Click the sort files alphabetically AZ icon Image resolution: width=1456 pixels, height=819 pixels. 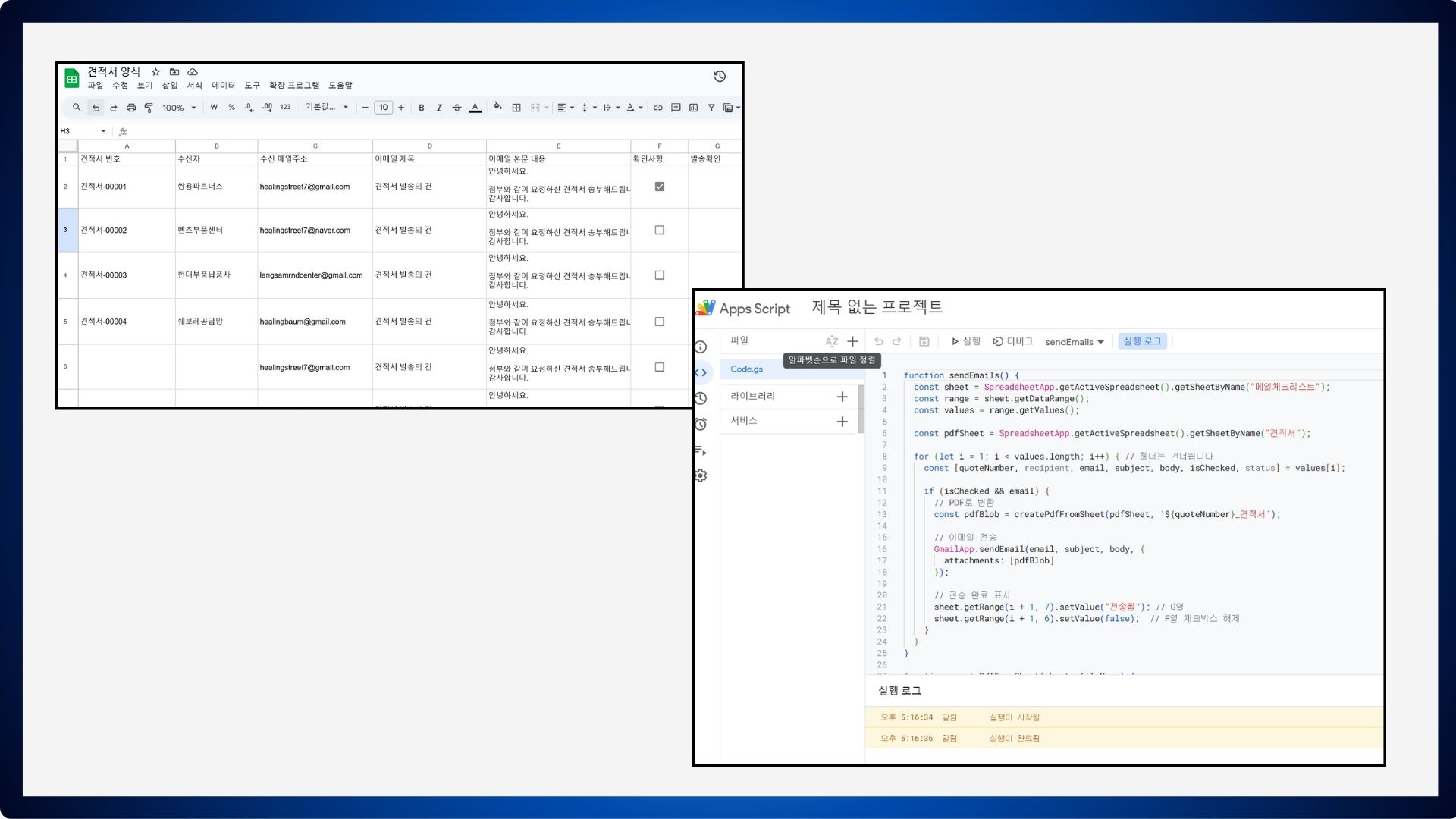832,341
